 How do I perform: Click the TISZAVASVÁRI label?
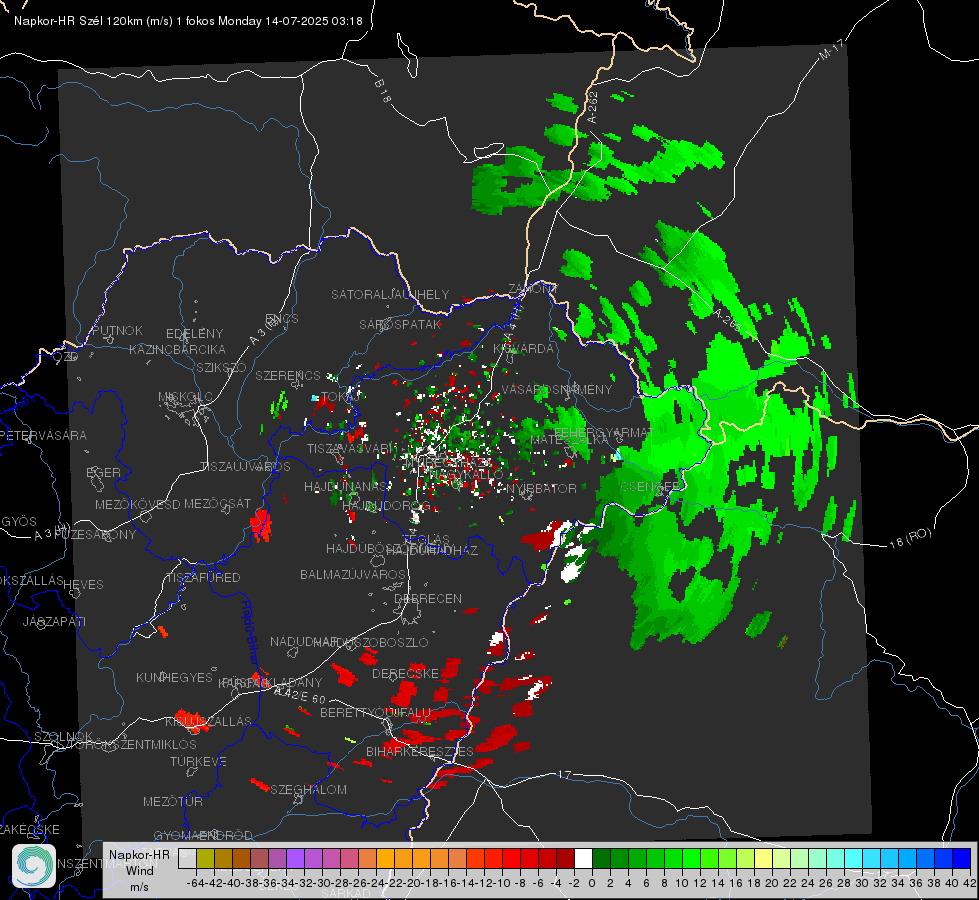(352, 448)
